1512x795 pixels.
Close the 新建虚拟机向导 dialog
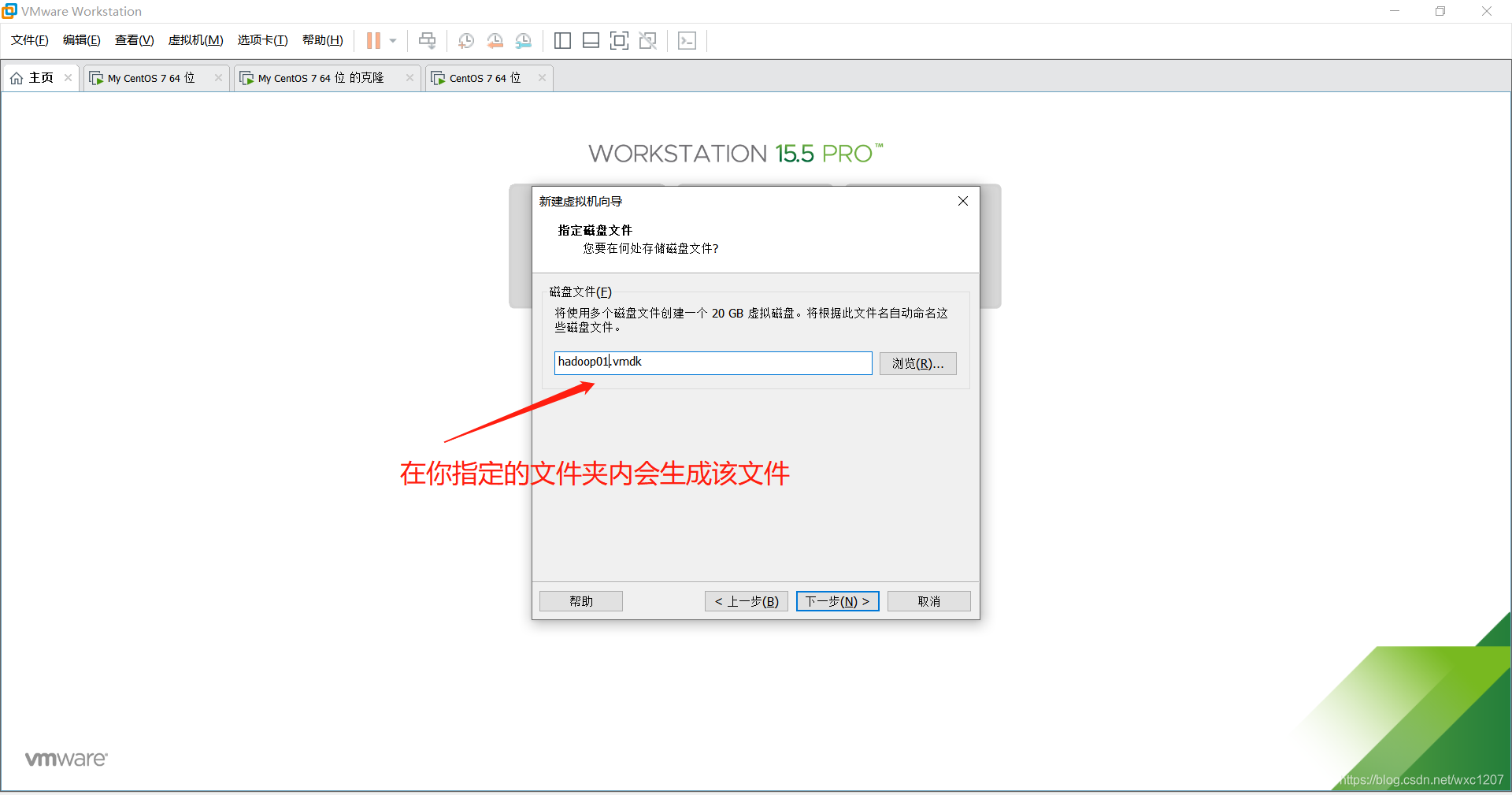click(x=962, y=201)
